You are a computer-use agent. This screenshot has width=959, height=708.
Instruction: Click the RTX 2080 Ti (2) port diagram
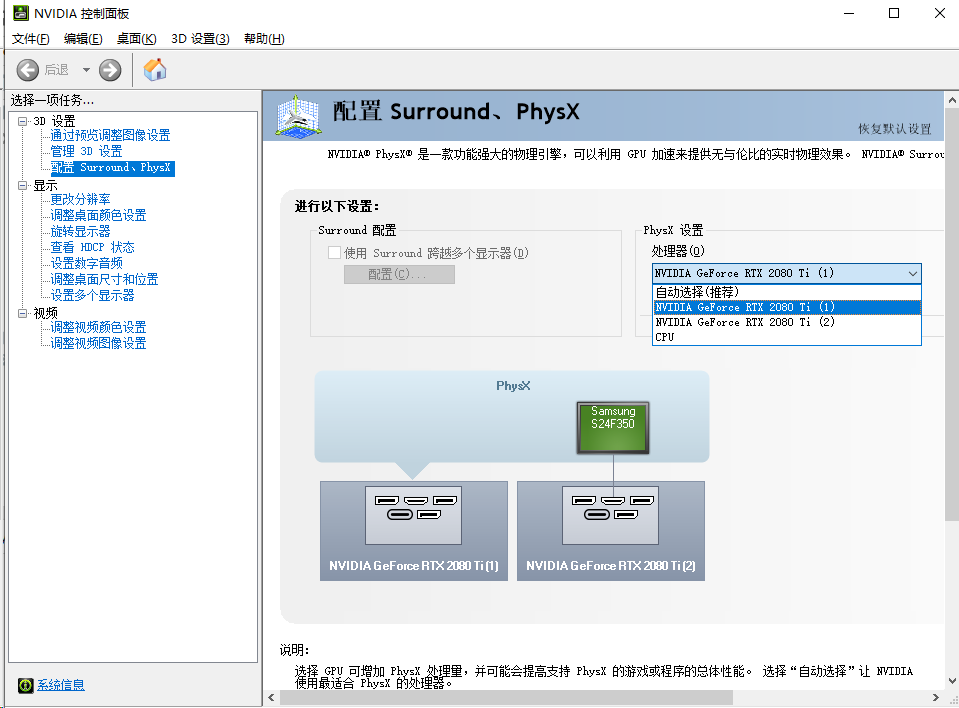coord(610,515)
